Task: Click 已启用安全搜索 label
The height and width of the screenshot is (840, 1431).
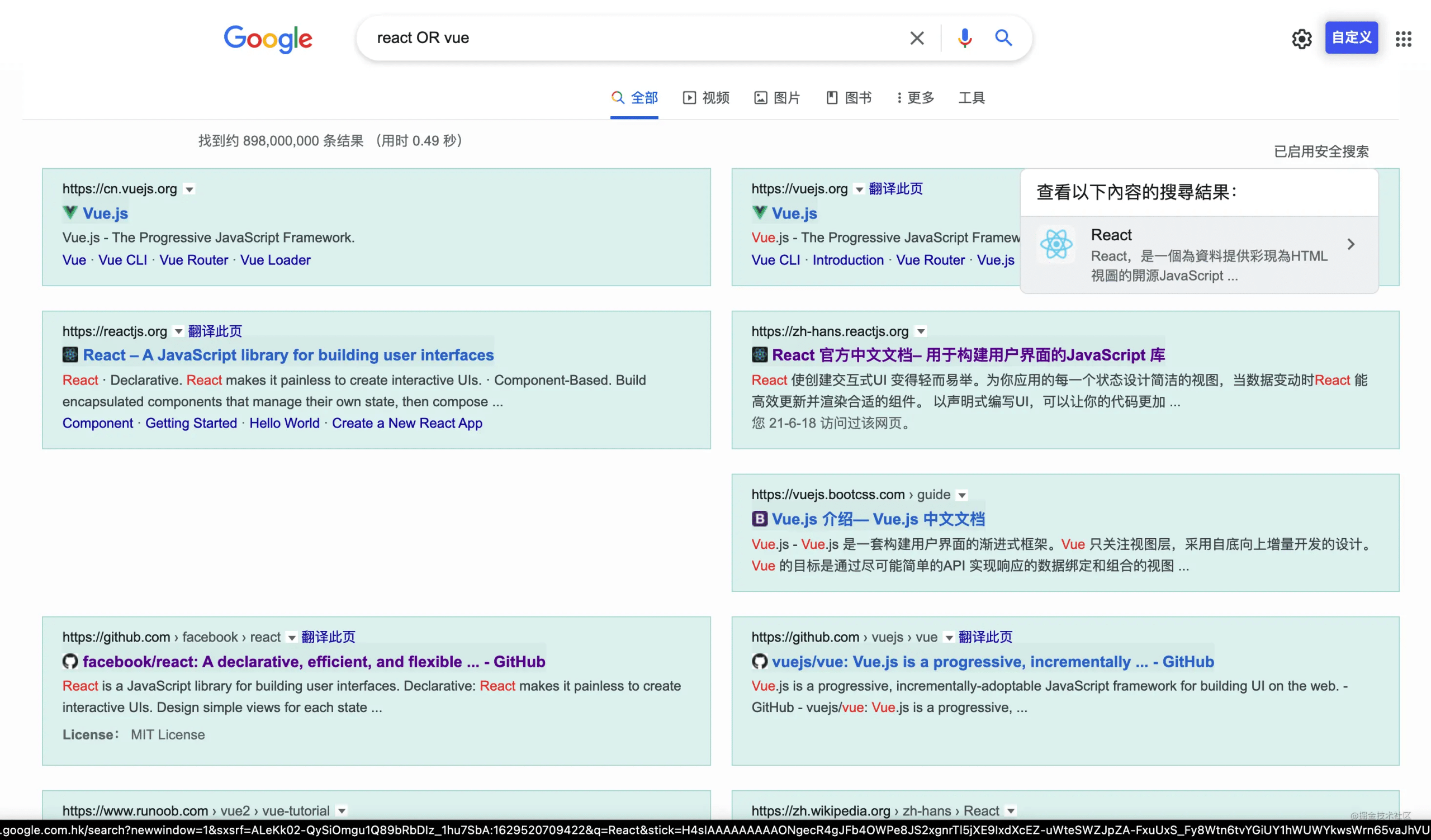Action: point(1321,151)
